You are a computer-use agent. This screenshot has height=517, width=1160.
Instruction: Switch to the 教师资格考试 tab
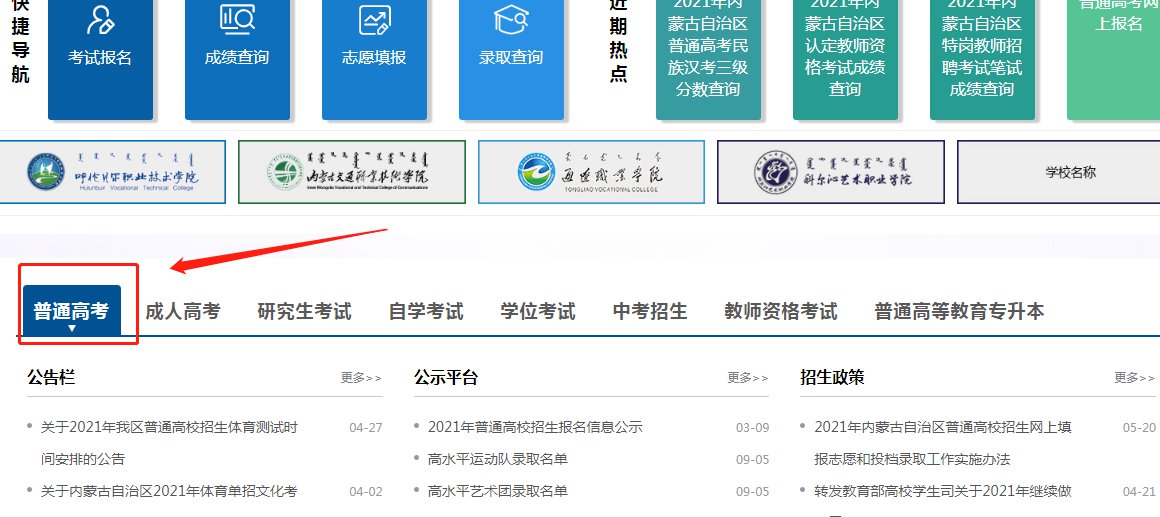tap(780, 311)
